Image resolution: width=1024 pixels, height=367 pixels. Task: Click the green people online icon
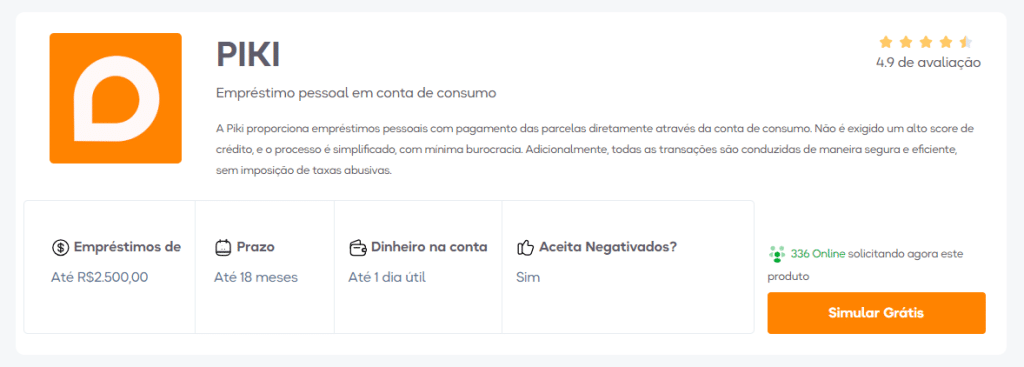[x=776, y=254]
